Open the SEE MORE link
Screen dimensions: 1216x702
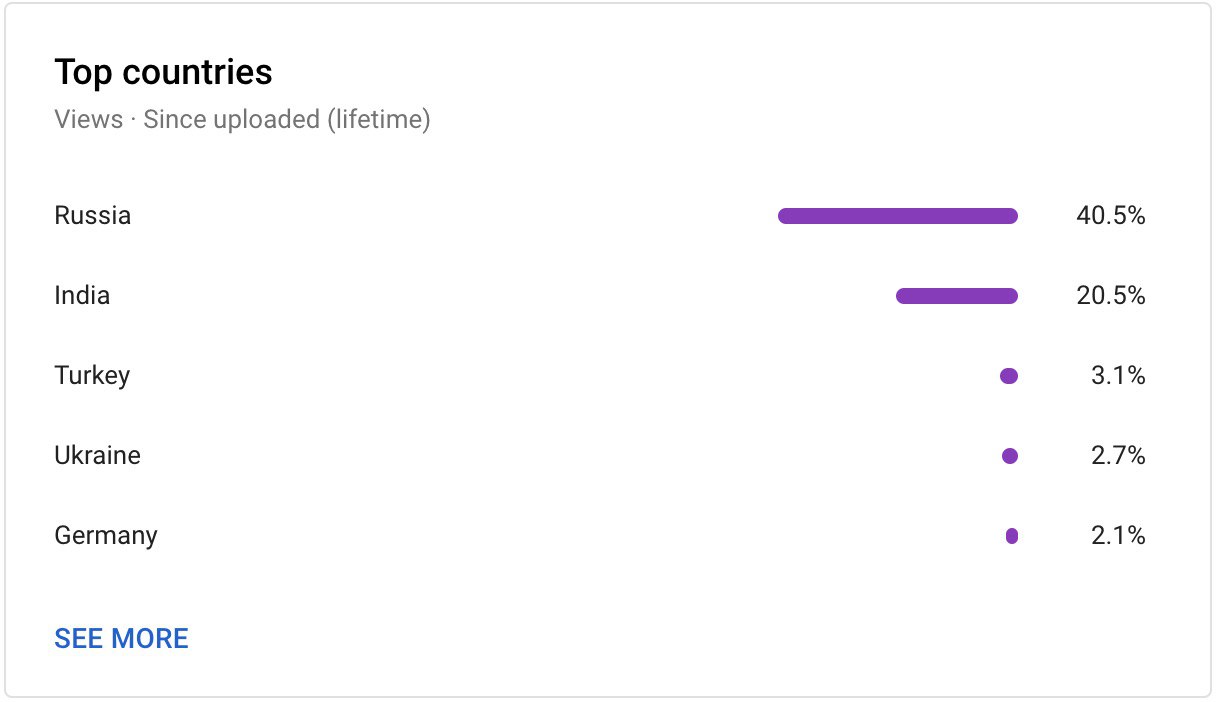pyautogui.click(x=121, y=638)
